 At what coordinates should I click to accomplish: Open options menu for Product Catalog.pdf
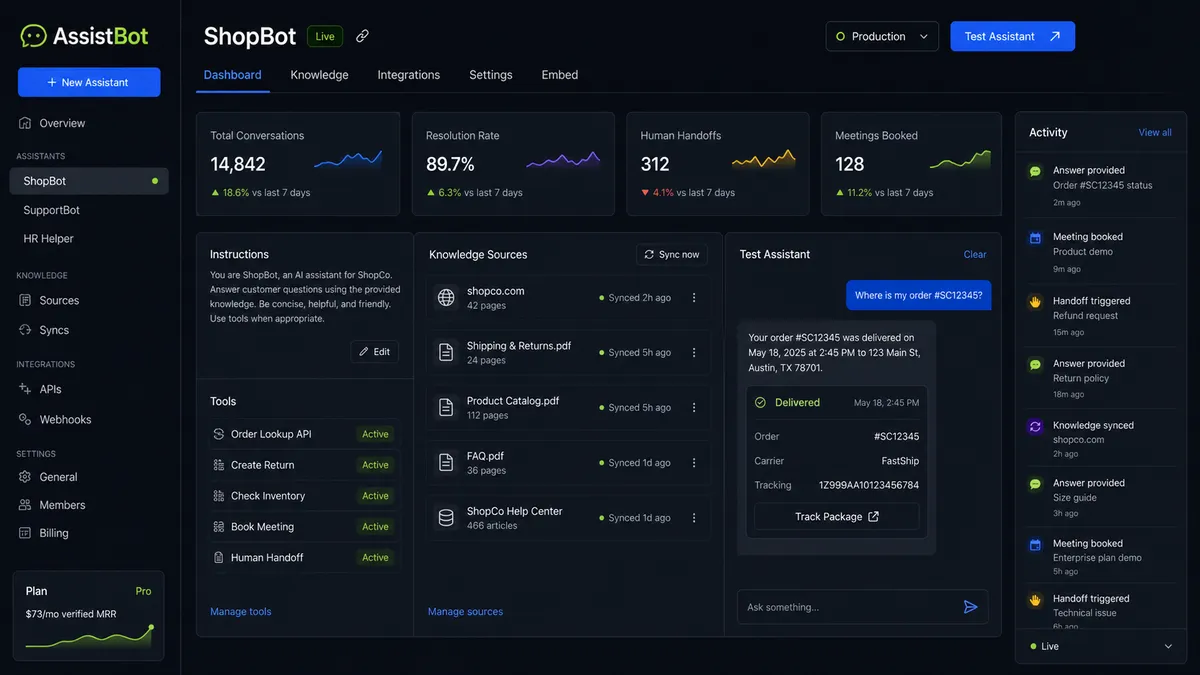click(694, 408)
